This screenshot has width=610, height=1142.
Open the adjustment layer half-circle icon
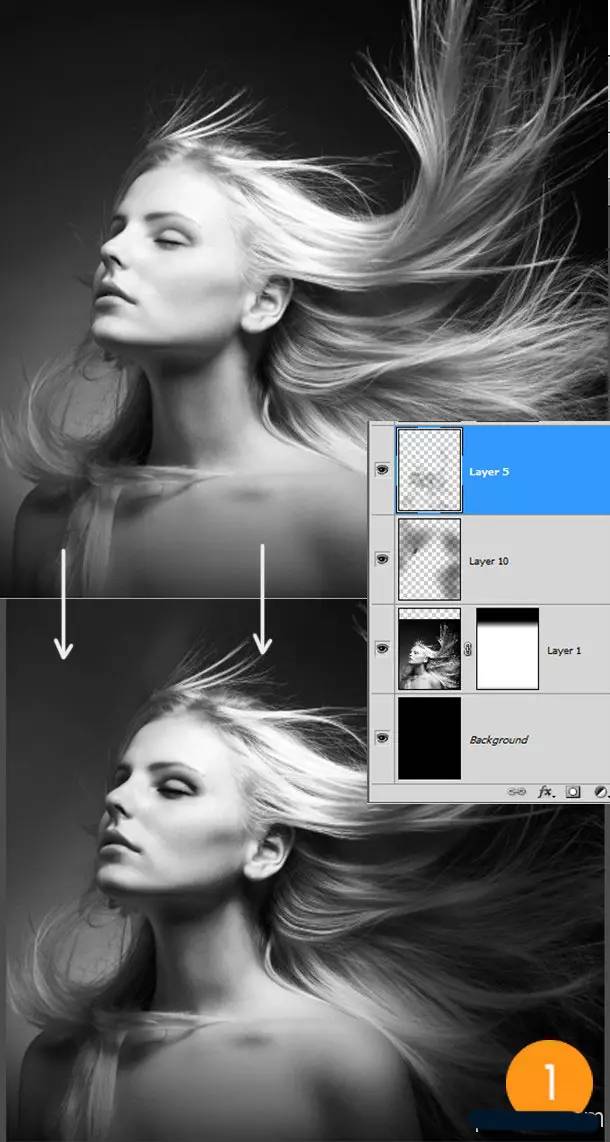click(x=601, y=791)
